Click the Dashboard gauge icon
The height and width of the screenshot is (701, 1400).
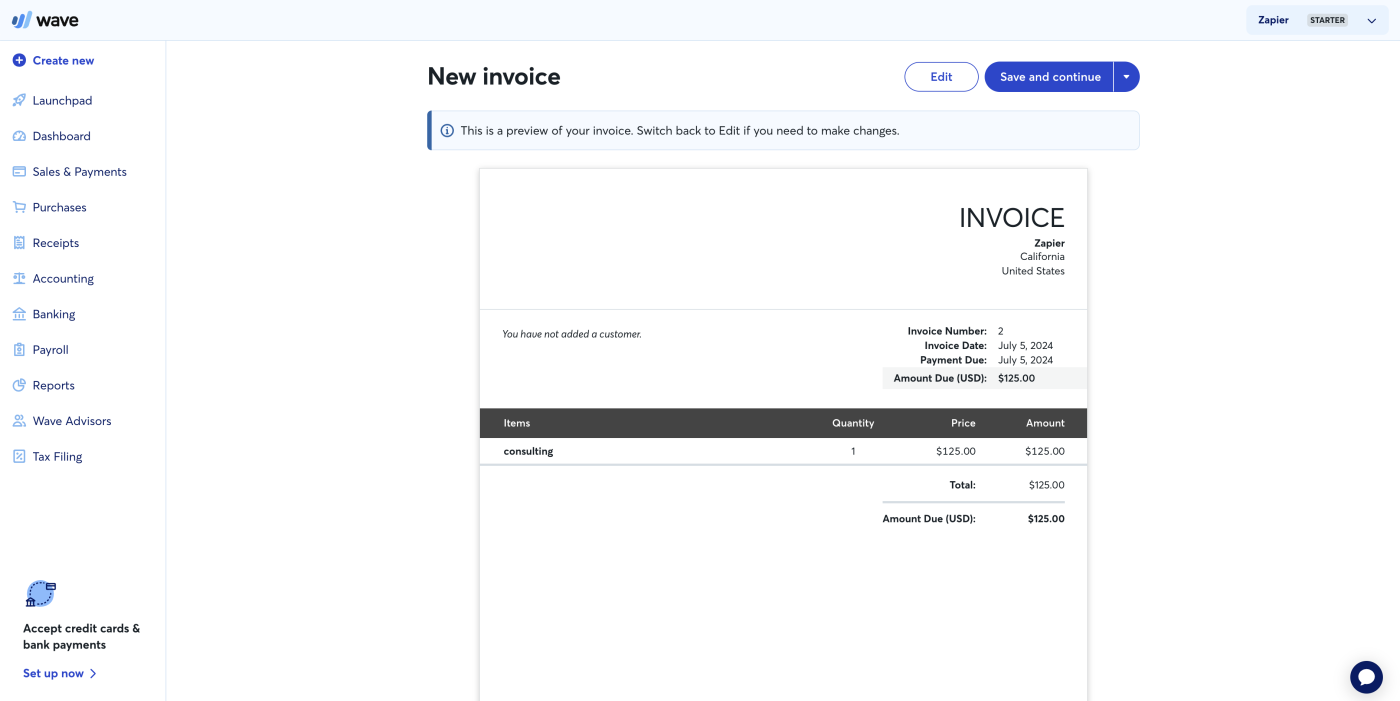(19, 136)
